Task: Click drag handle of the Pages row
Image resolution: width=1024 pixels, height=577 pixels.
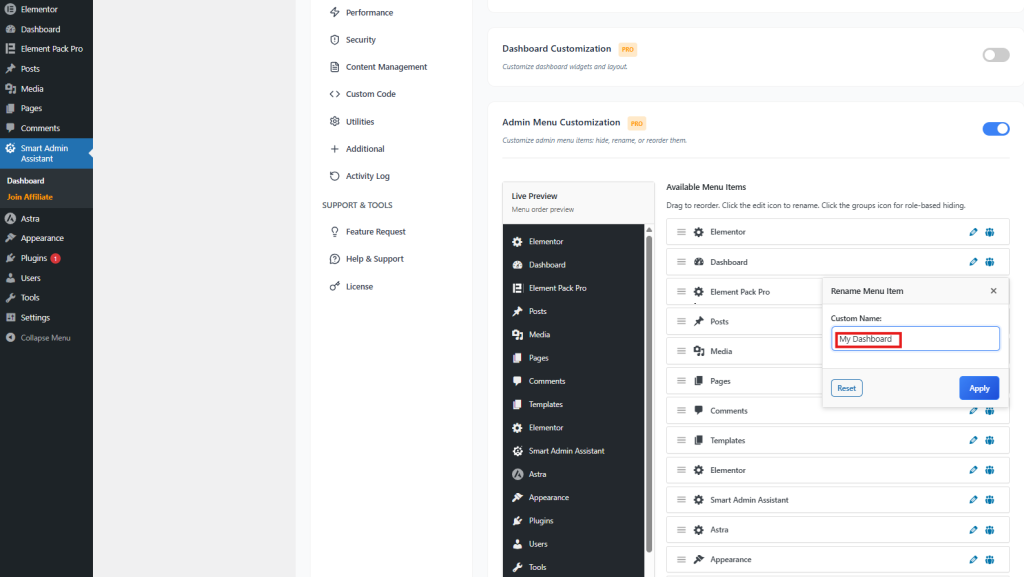Action: [x=681, y=381]
